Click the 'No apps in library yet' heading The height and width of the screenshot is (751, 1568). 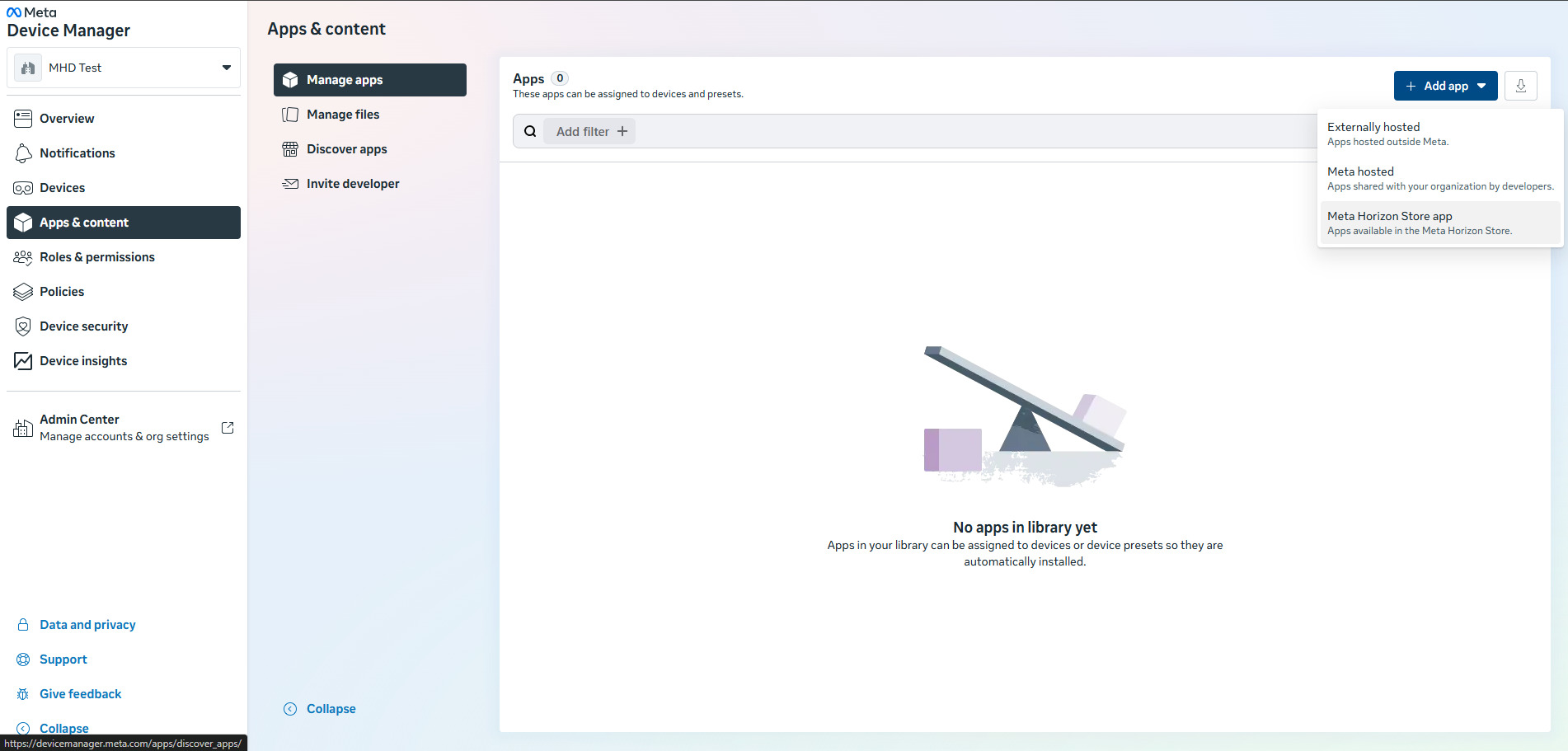pos(1025,527)
